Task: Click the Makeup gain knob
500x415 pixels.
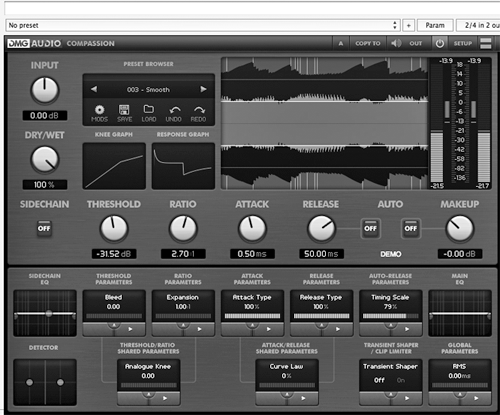Action: [x=460, y=229]
